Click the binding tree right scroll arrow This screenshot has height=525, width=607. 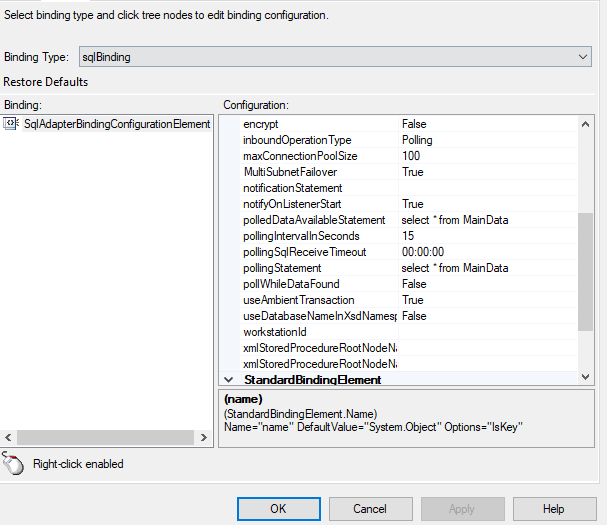(x=204, y=438)
